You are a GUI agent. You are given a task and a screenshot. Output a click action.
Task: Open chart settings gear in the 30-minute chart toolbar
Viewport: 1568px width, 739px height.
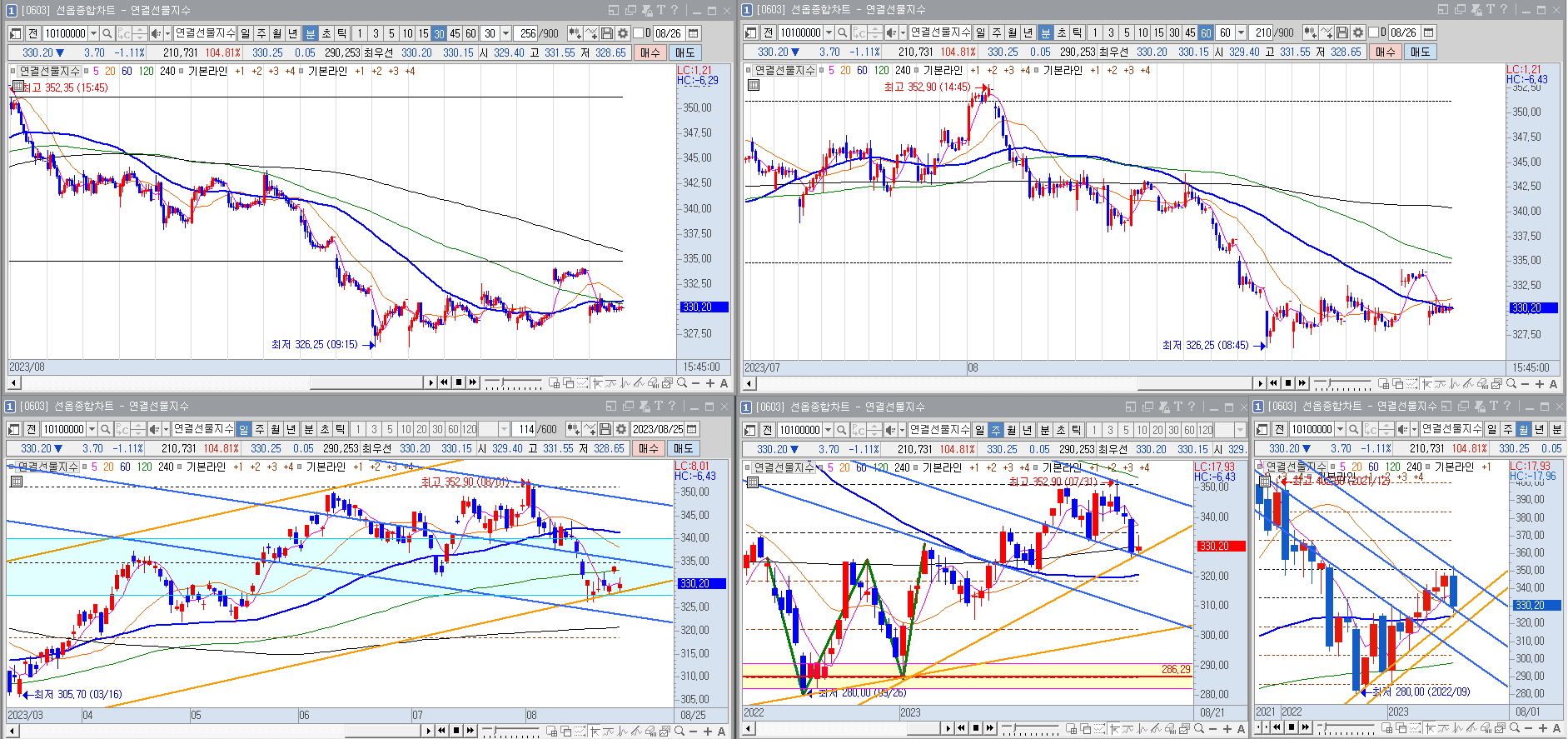622,33
